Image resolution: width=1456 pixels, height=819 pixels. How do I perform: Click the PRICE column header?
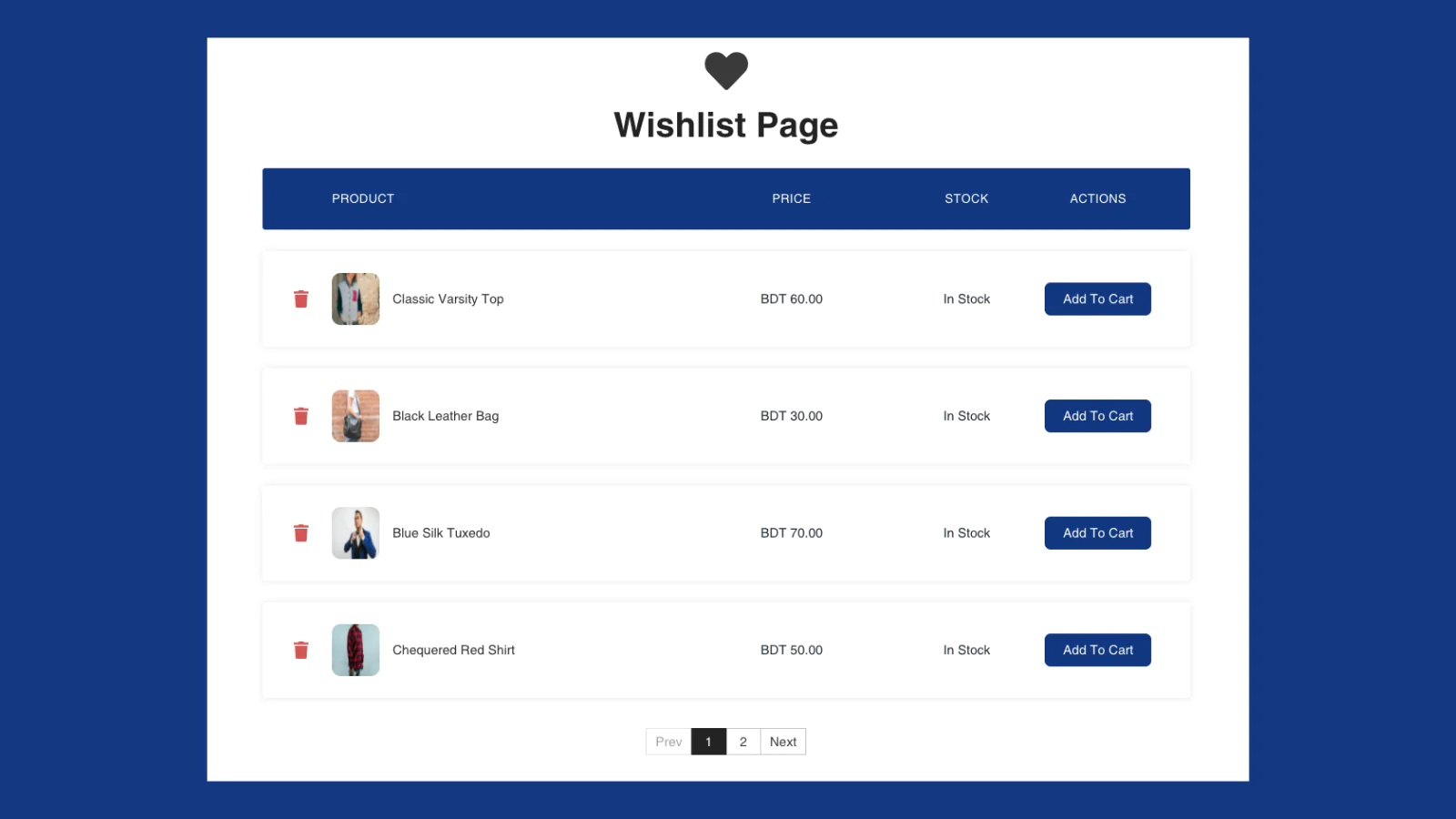pos(792,198)
